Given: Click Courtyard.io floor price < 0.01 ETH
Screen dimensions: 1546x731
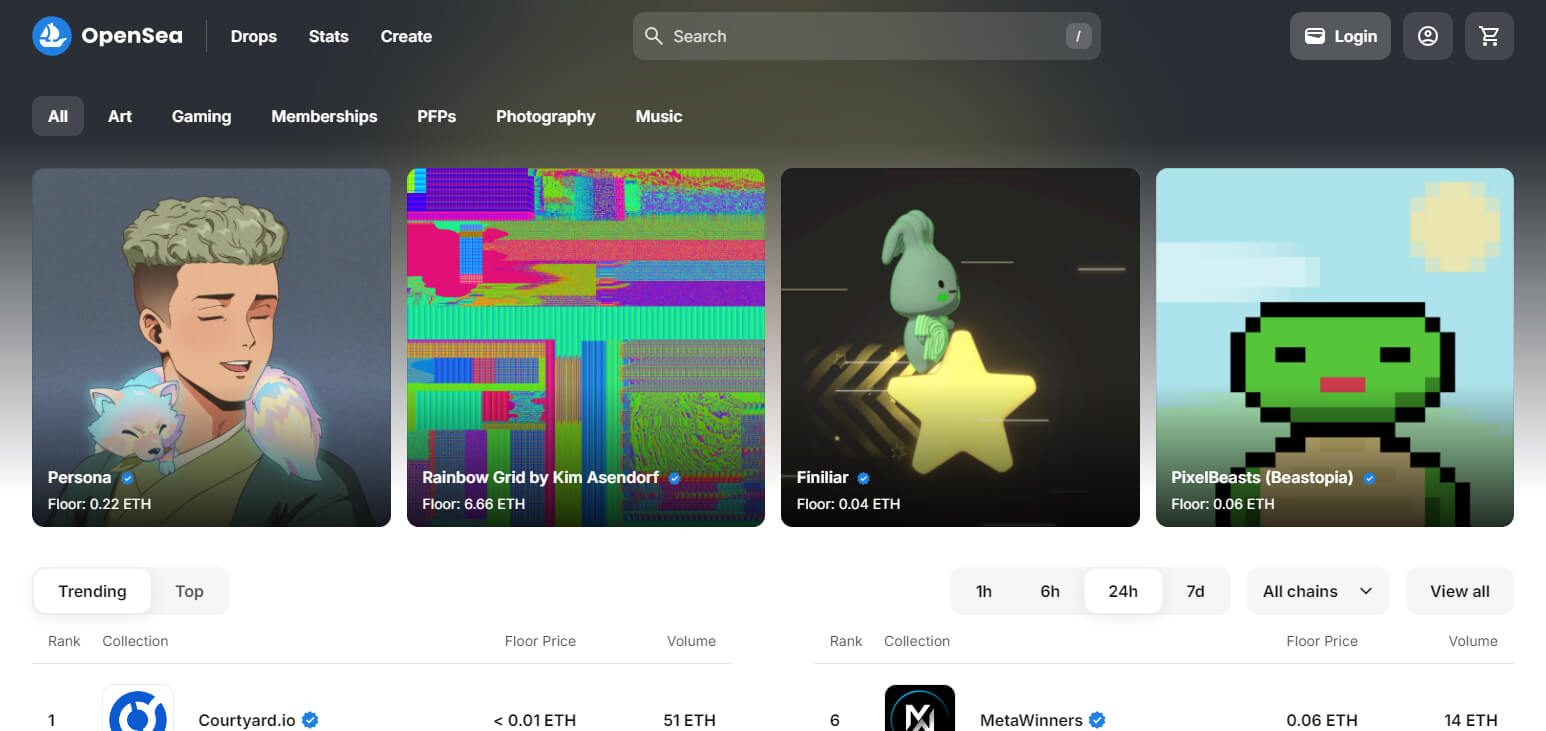Looking at the screenshot, I should [x=535, y=720].
